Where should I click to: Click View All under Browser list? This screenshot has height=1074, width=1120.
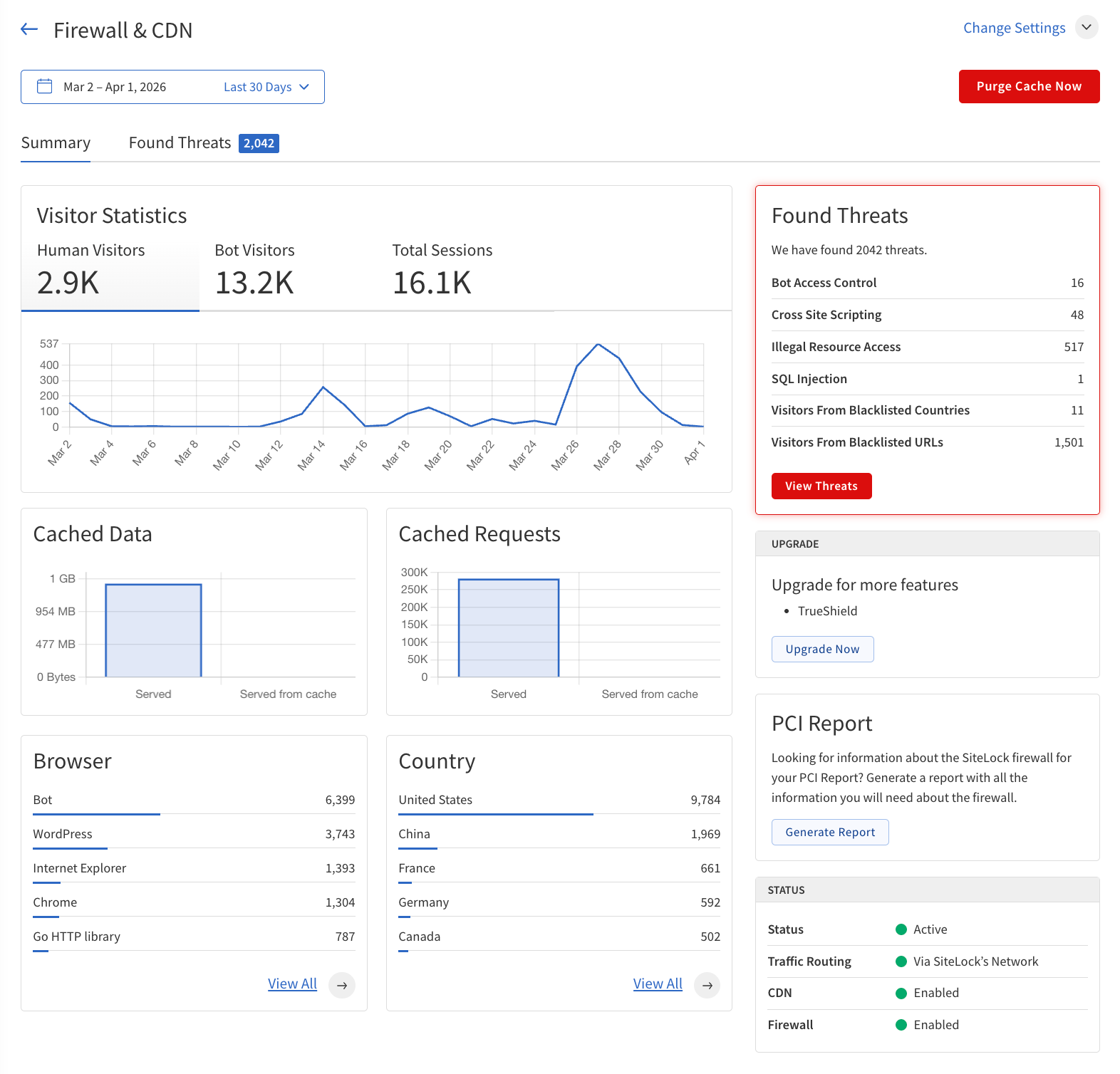click(292, 984)
